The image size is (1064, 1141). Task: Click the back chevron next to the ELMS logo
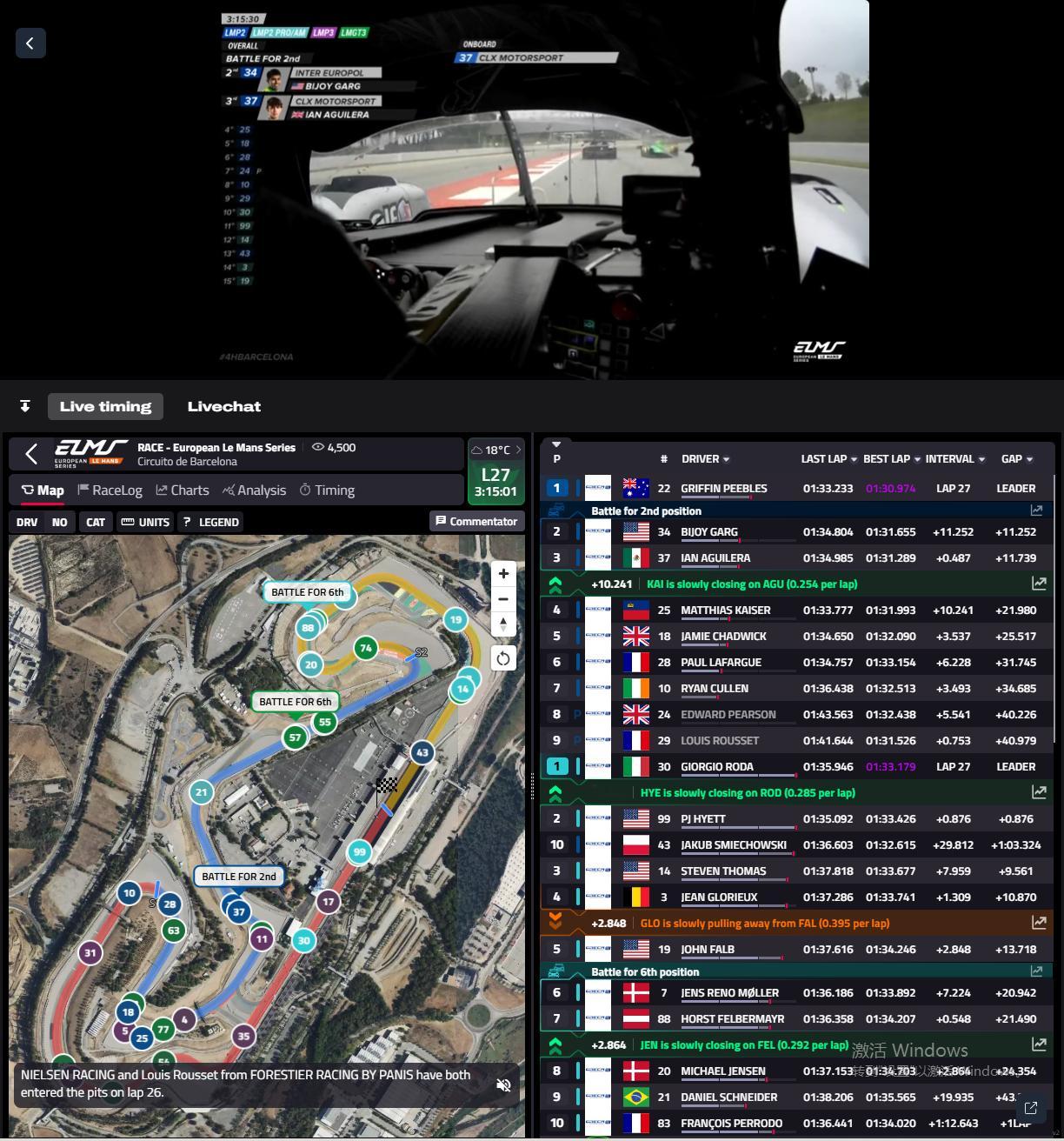tap(31, 454)
